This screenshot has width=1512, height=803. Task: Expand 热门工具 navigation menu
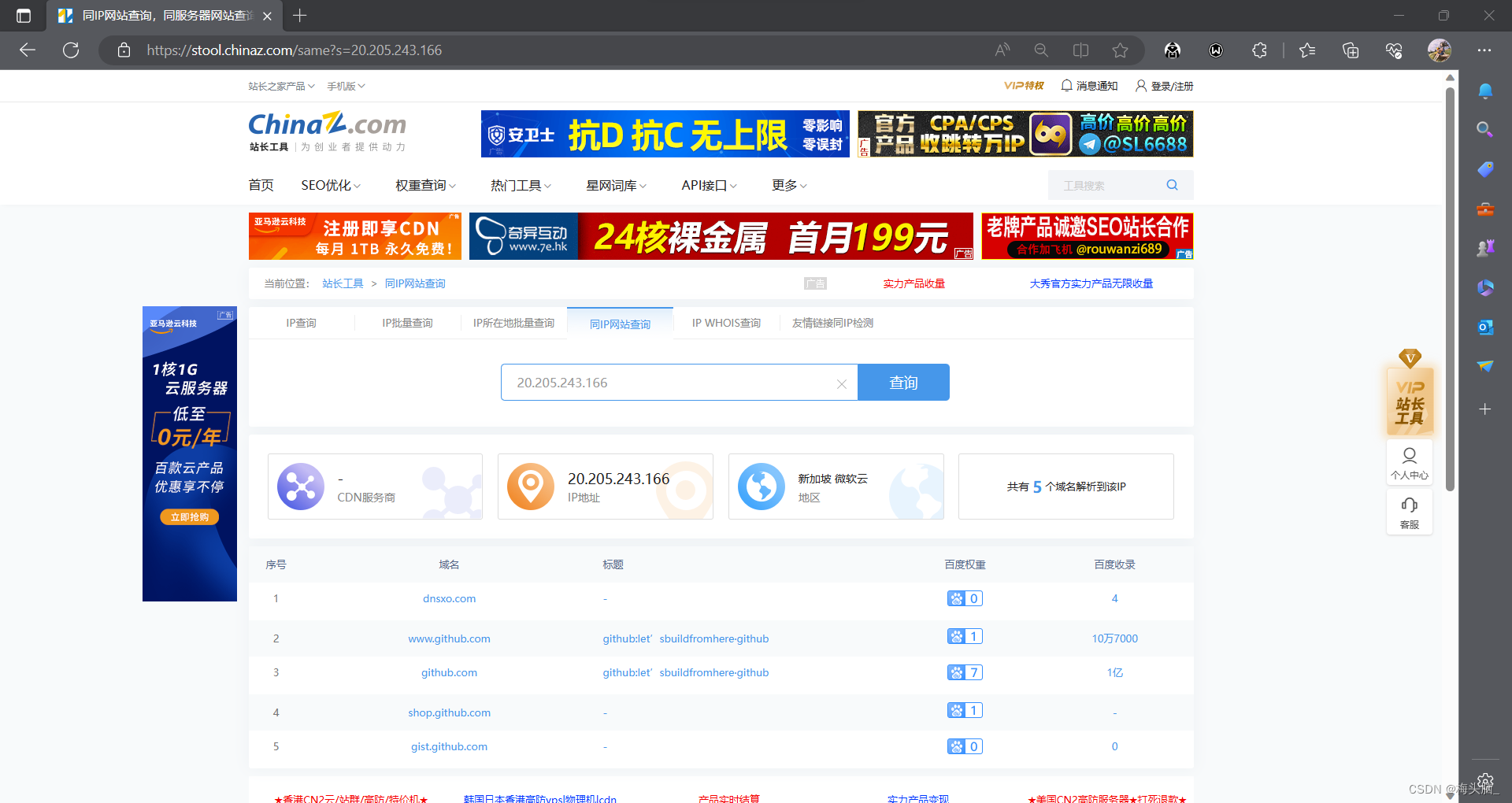pyautogui.click(x=521, y=185)
